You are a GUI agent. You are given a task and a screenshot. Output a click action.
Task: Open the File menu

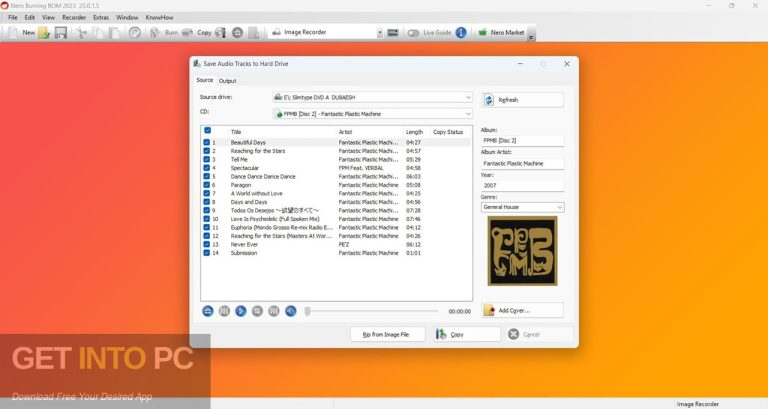pos(13,18)
